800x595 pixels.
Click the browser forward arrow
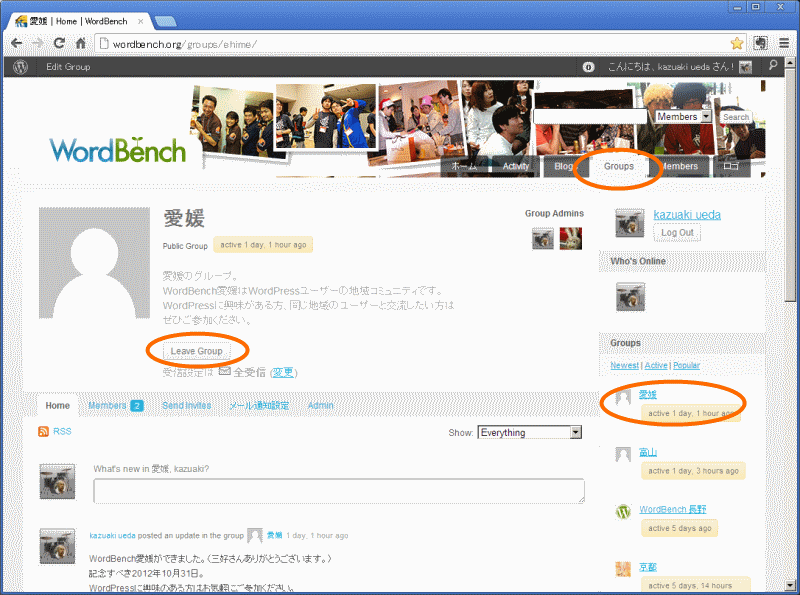pyautogui.click(x=37, y=43)
